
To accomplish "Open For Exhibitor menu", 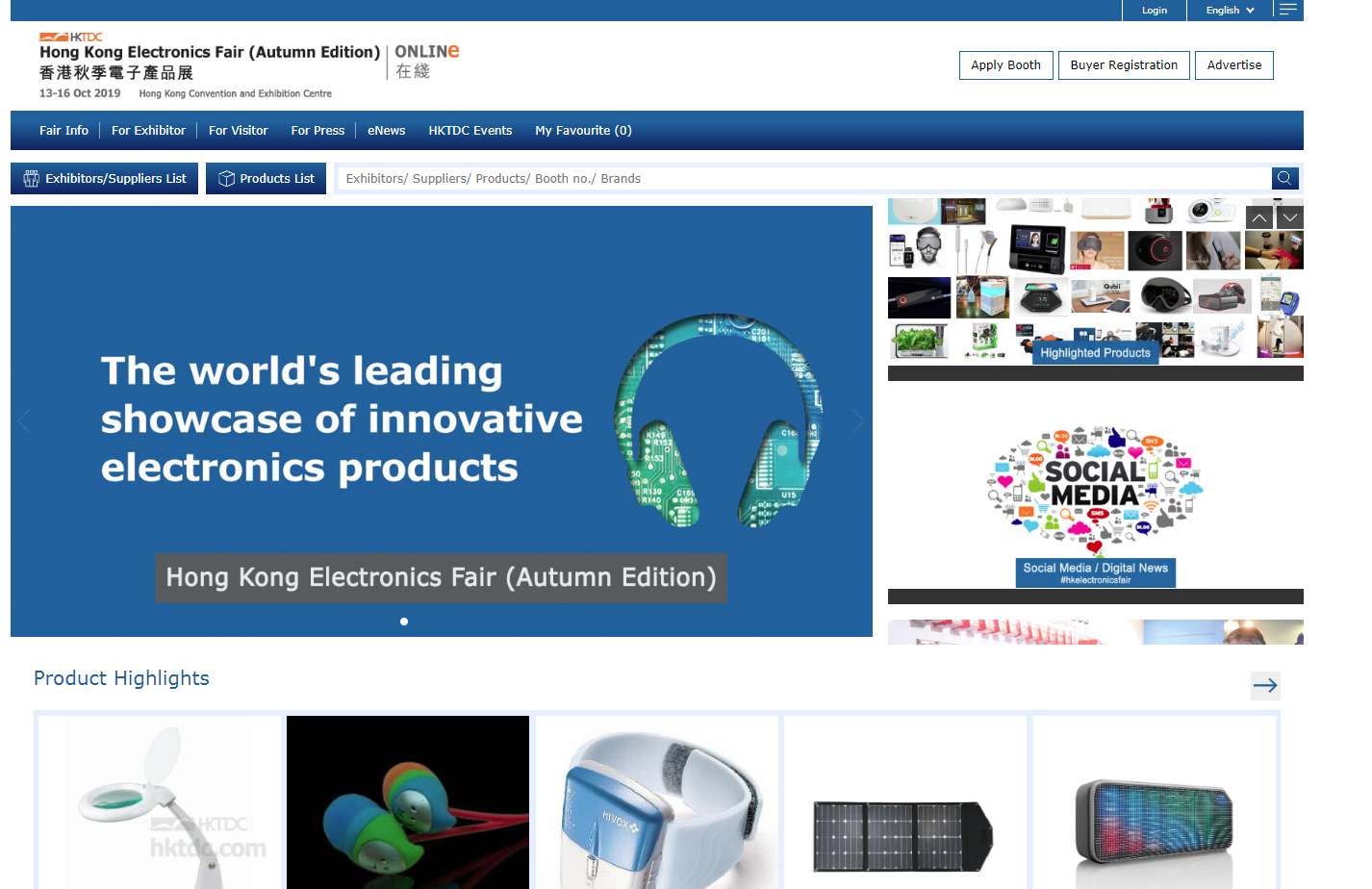I will pos(148,131).
